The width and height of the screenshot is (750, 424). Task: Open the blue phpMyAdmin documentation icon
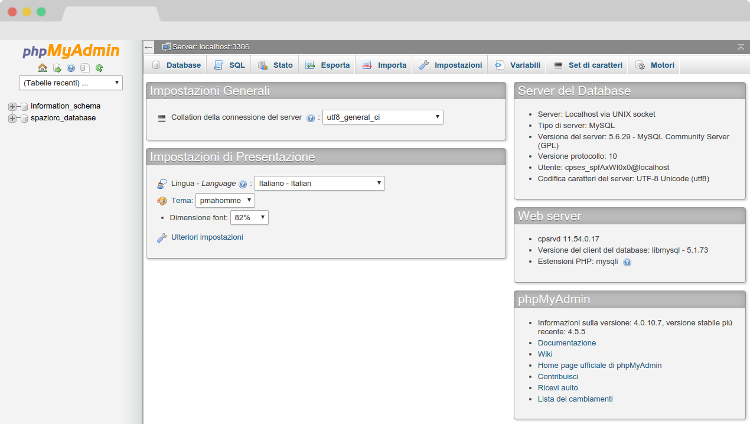click(x=71, y=68)
